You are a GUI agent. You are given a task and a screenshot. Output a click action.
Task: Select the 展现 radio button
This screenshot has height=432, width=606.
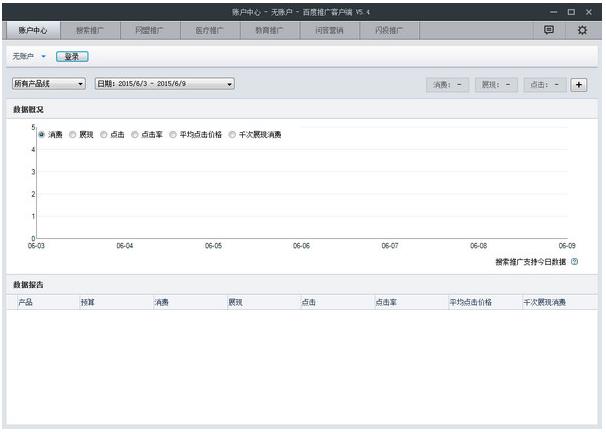click(x=73, y=134)
